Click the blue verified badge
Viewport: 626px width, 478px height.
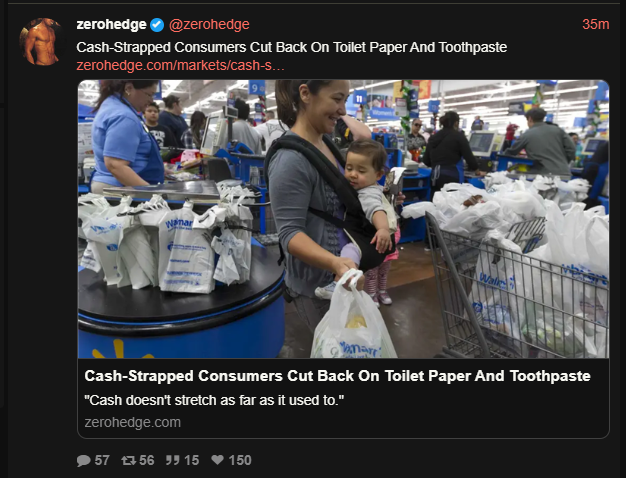point(157,25)
